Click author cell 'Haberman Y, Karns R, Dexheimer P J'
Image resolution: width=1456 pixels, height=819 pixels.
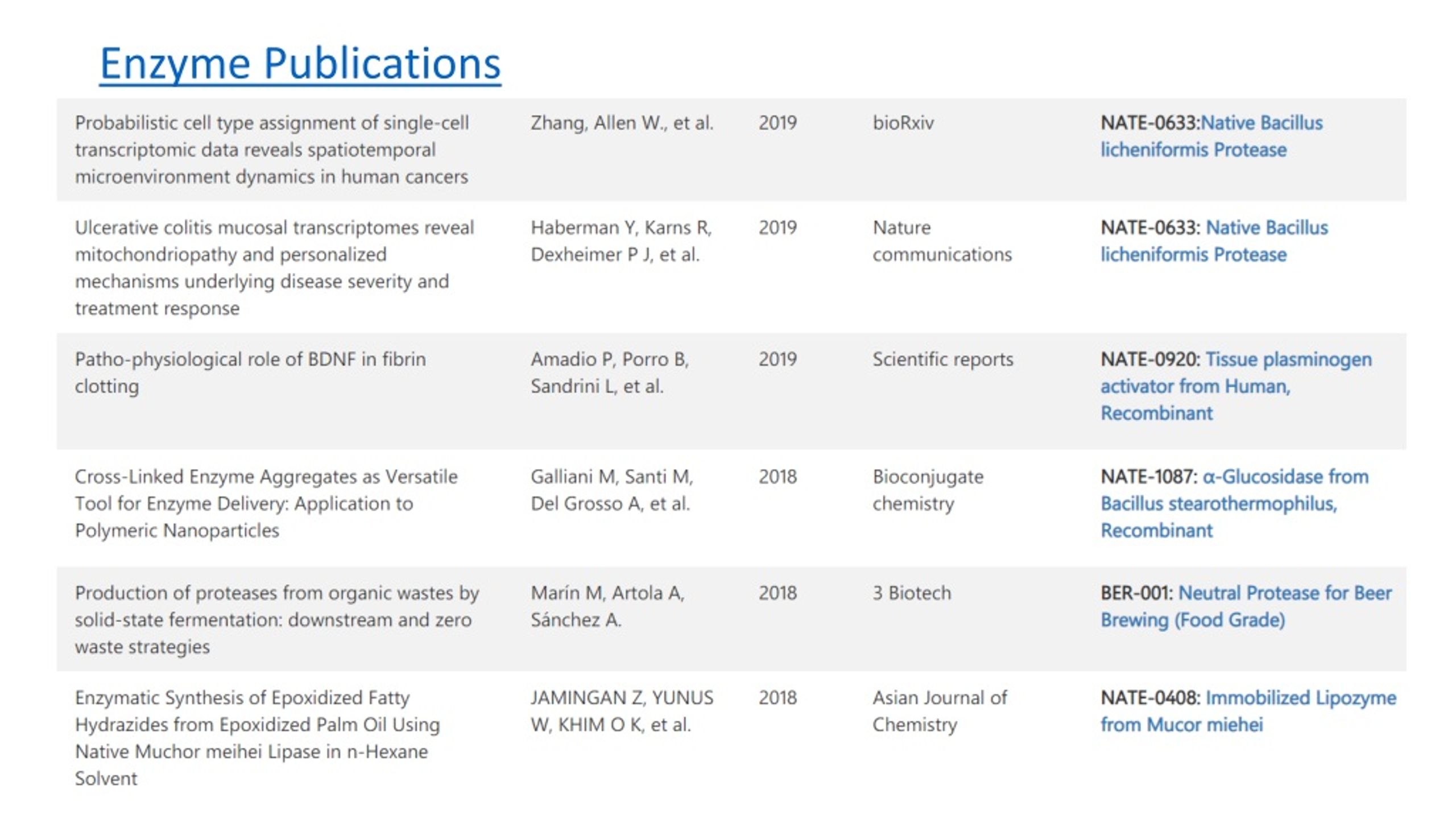point(622,241)
